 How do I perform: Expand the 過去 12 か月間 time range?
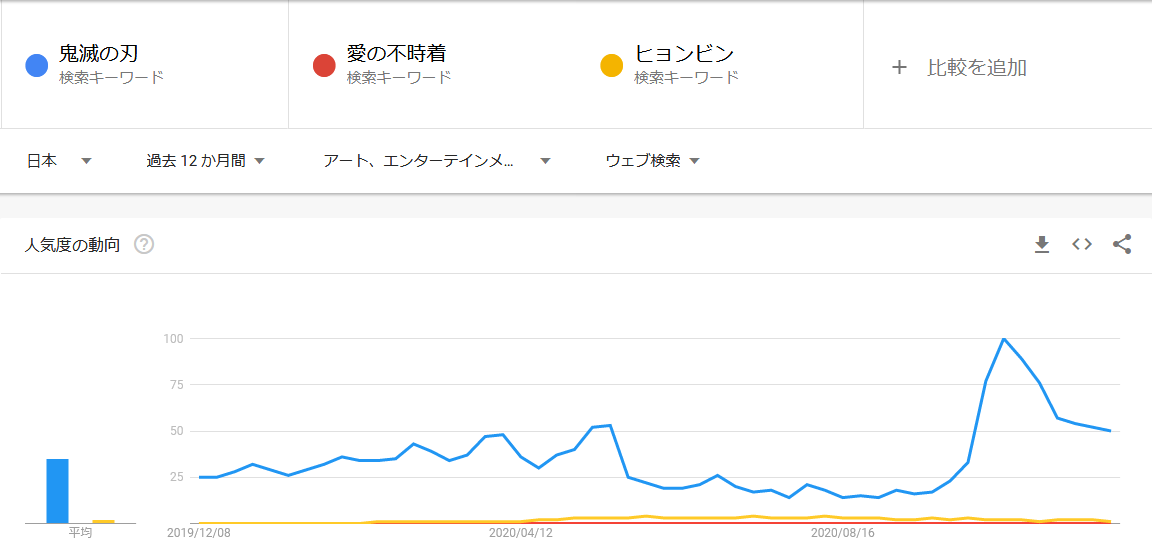click(x=205, y=161)
